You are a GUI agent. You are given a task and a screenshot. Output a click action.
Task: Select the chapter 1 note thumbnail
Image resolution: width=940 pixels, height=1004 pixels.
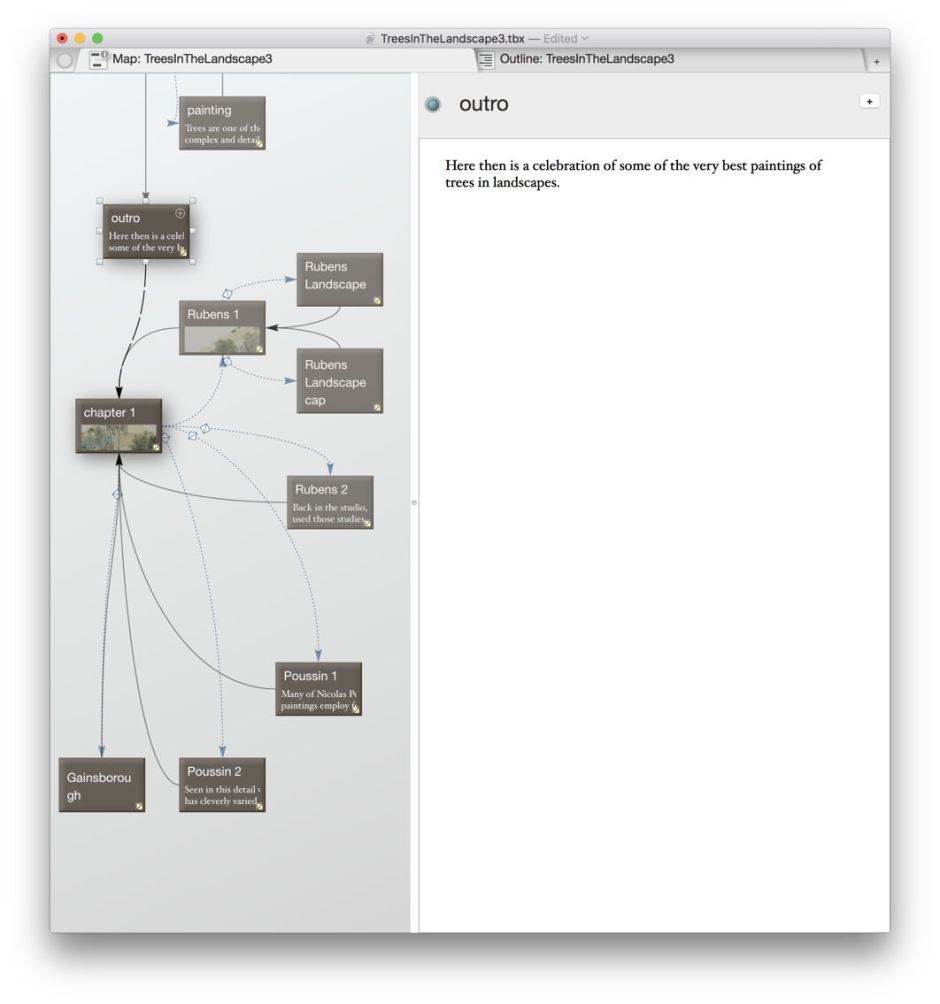pos(118,437)
